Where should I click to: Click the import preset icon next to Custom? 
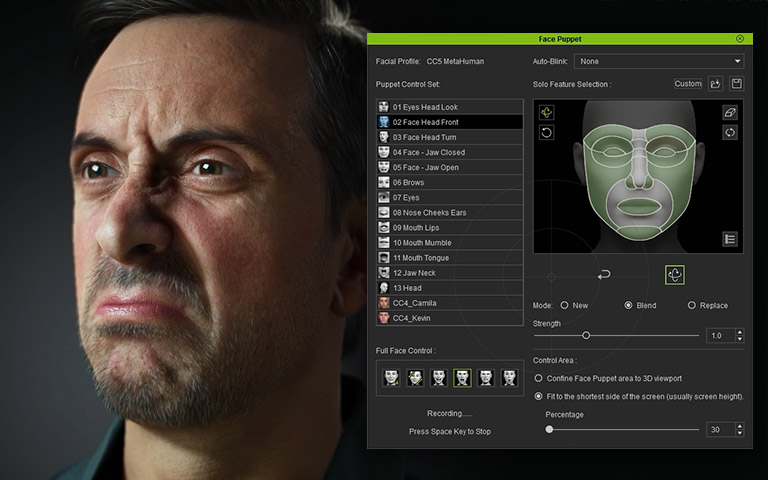pyautogui.click(x=716, y=84)
